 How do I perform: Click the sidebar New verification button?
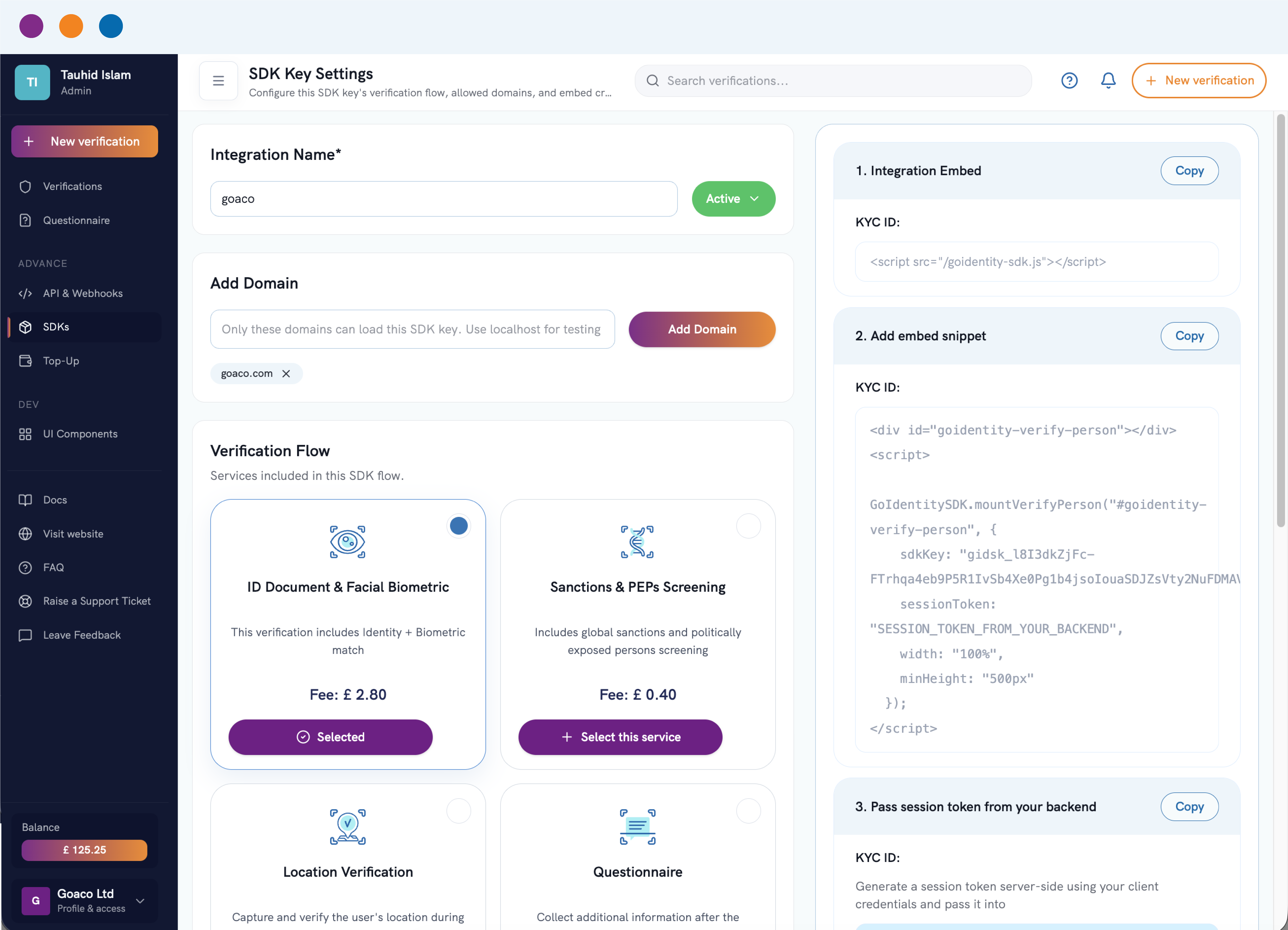coord(85,142)
